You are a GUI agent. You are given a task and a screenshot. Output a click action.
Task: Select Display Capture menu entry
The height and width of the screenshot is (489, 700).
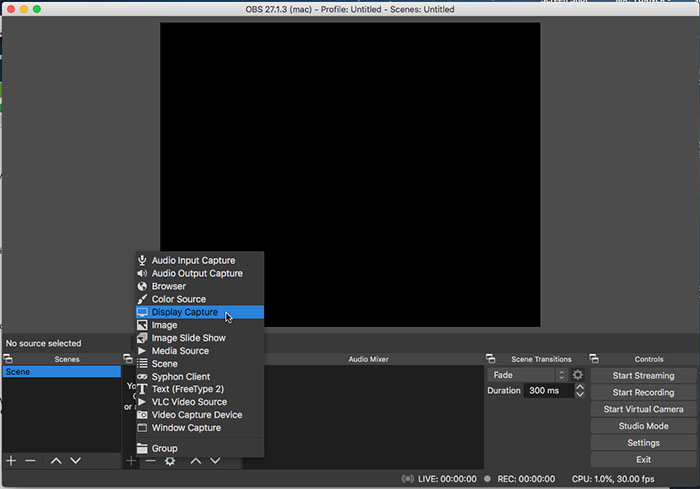pos(200,312)
